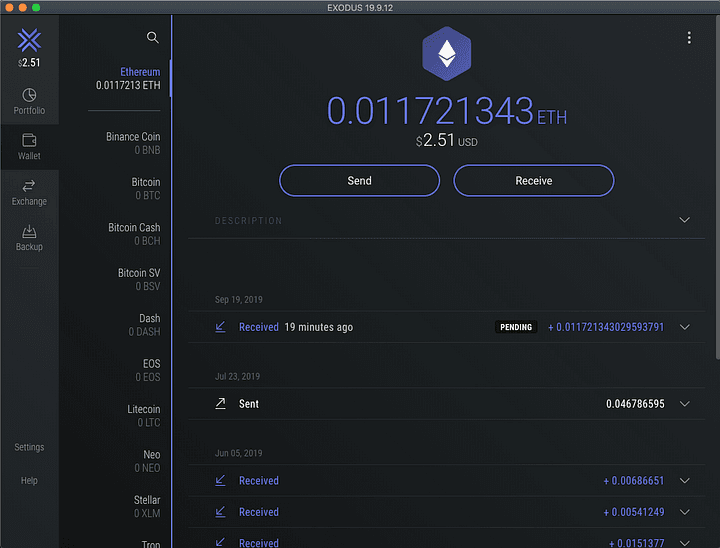The width and height of the screenshot is (720, 548).
Task: Click received arrow icon of pending transaction
Action: tap(220, 327)
